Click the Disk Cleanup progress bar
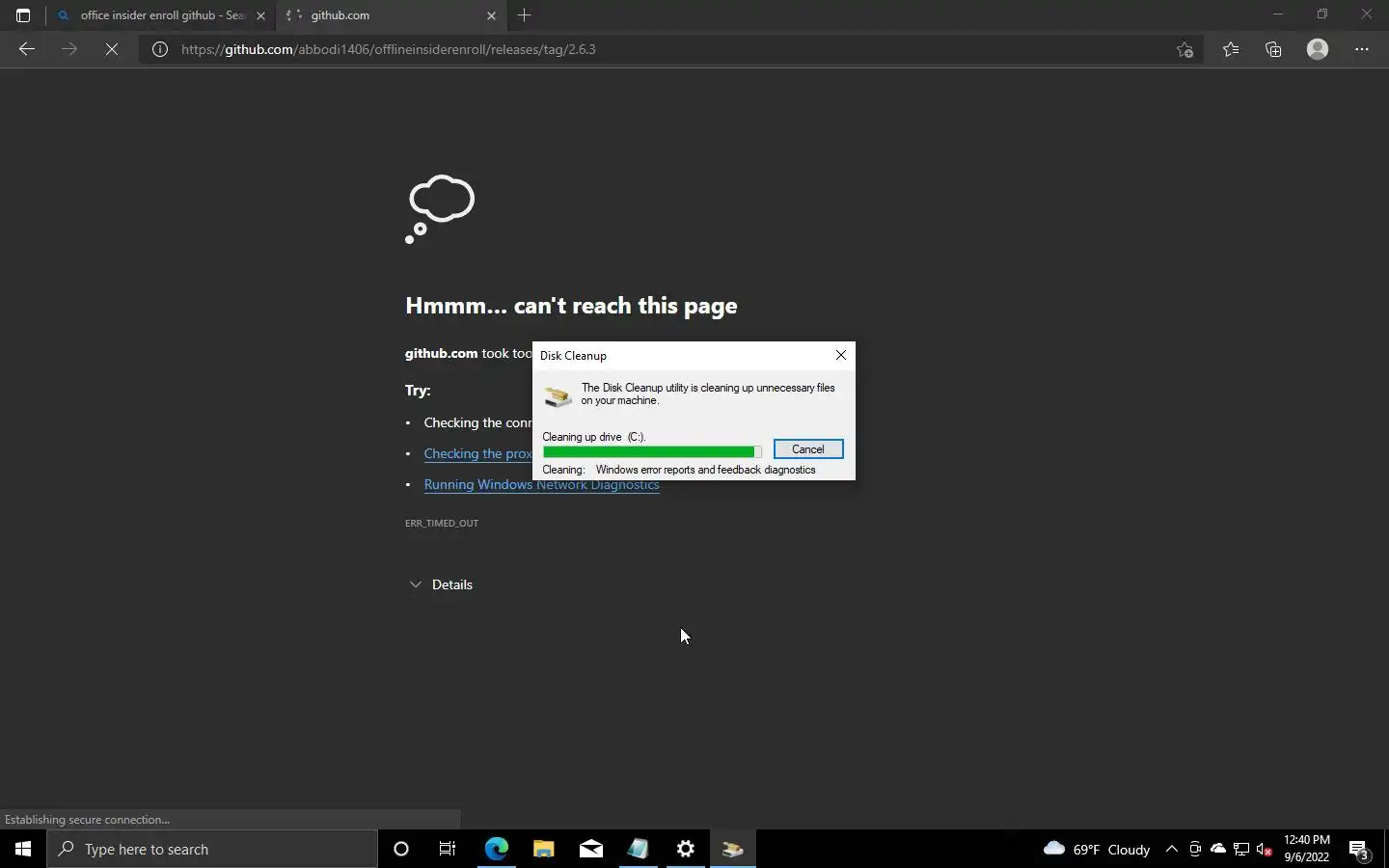Image resolution: width=1389 pixels, height=868 pixels. point(652,451)
